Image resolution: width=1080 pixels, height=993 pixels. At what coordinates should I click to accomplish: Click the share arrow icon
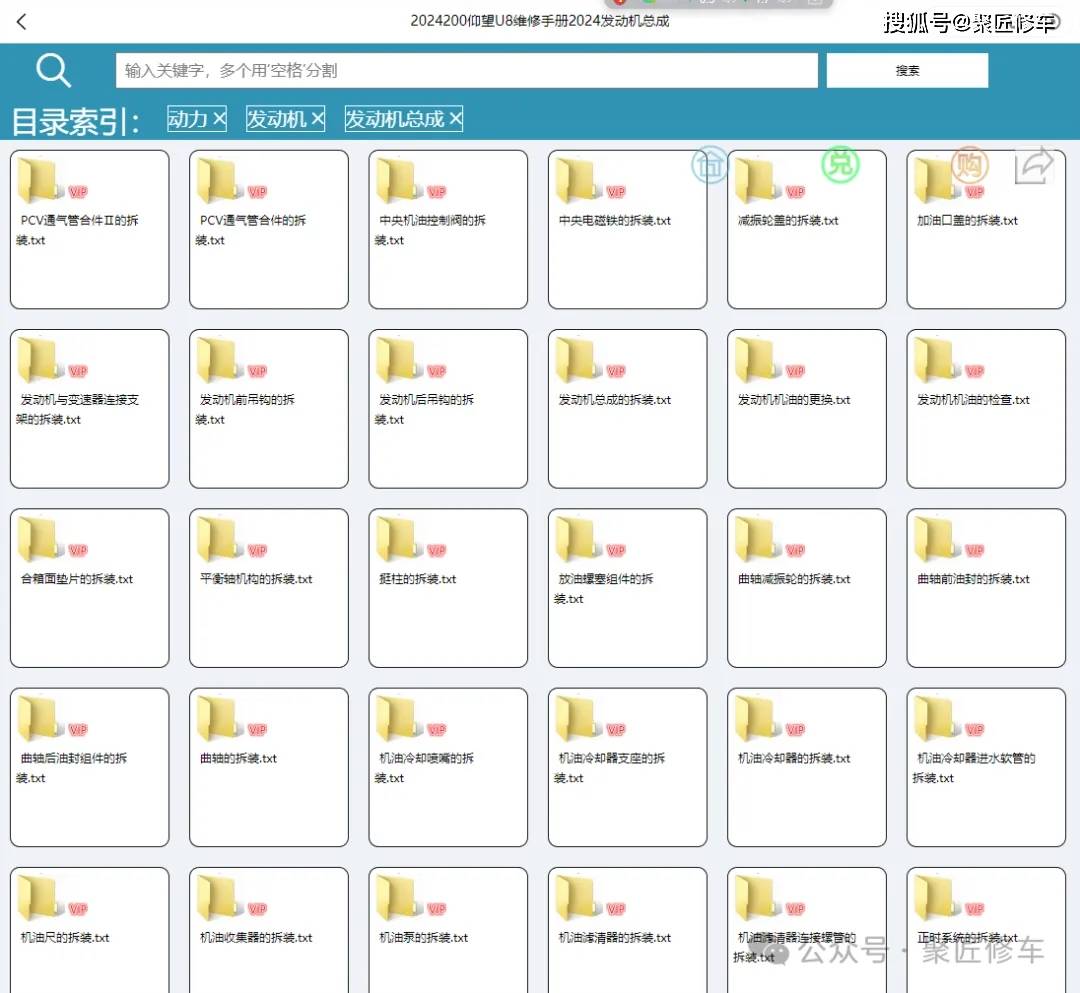(1034, 165)
